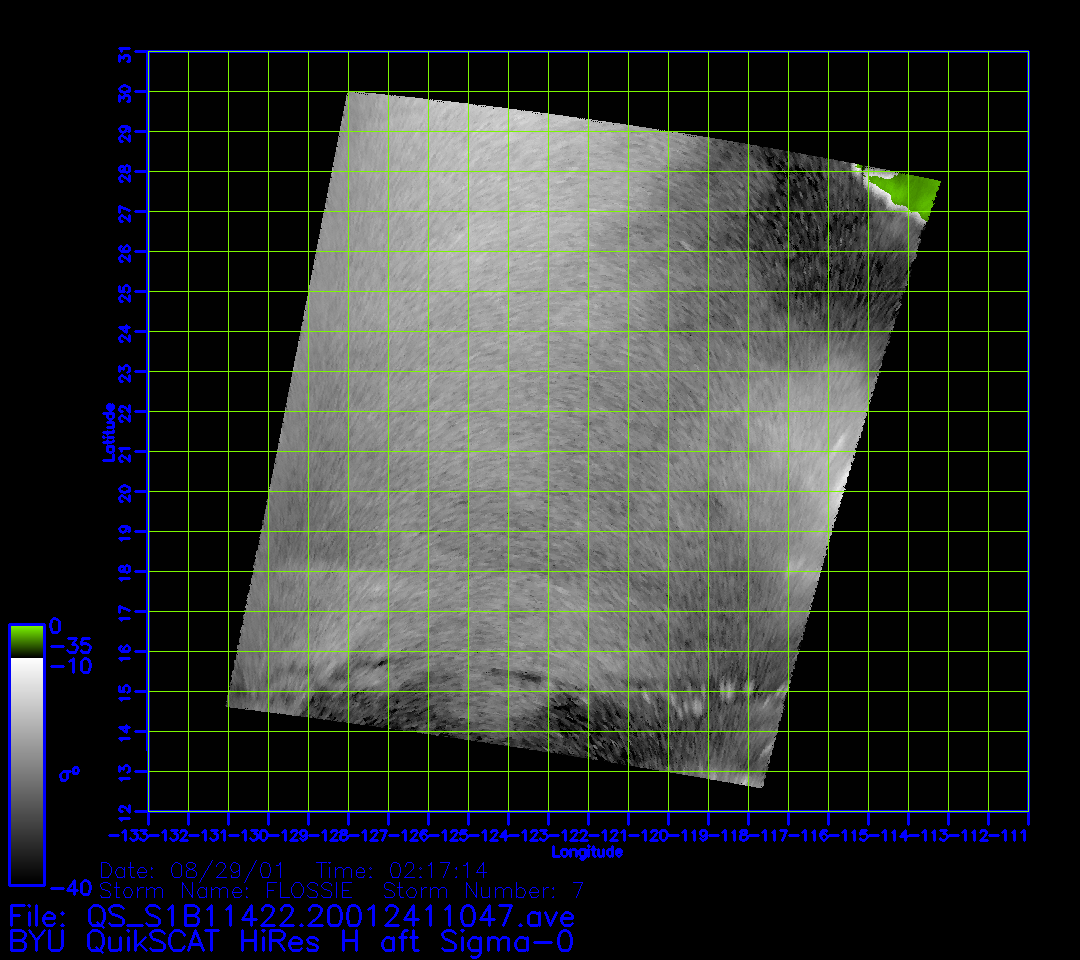Click the -40 label below the color bar
The width and height of the screenshot is (1080, 960).
[x=70, y=887]
